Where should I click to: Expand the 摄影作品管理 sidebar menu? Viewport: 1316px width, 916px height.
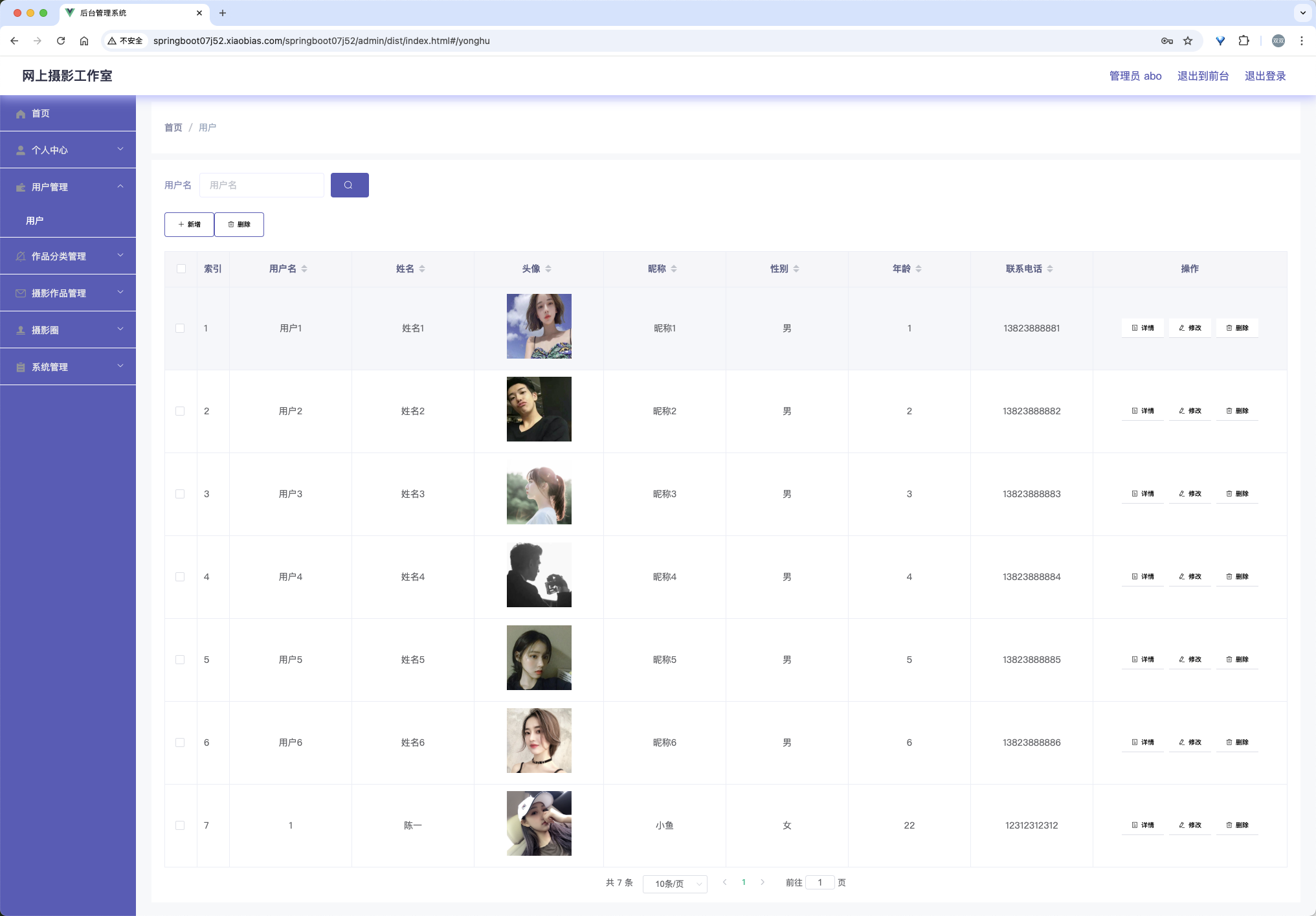(x=68, y=293)
